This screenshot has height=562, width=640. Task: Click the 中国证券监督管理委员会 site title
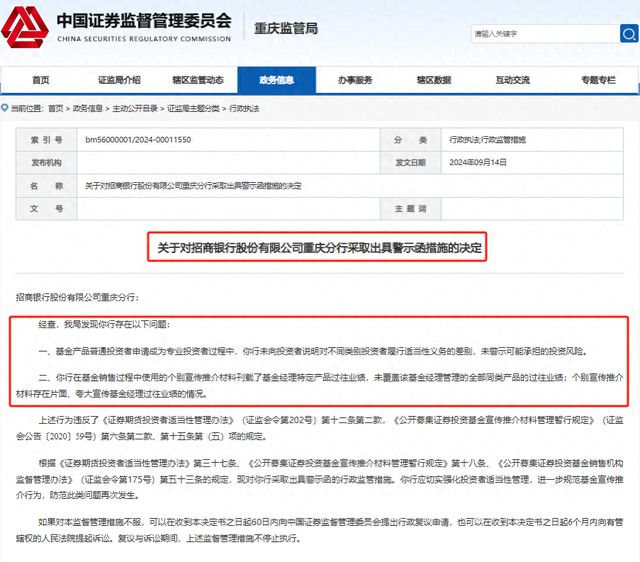coord(144,21)
